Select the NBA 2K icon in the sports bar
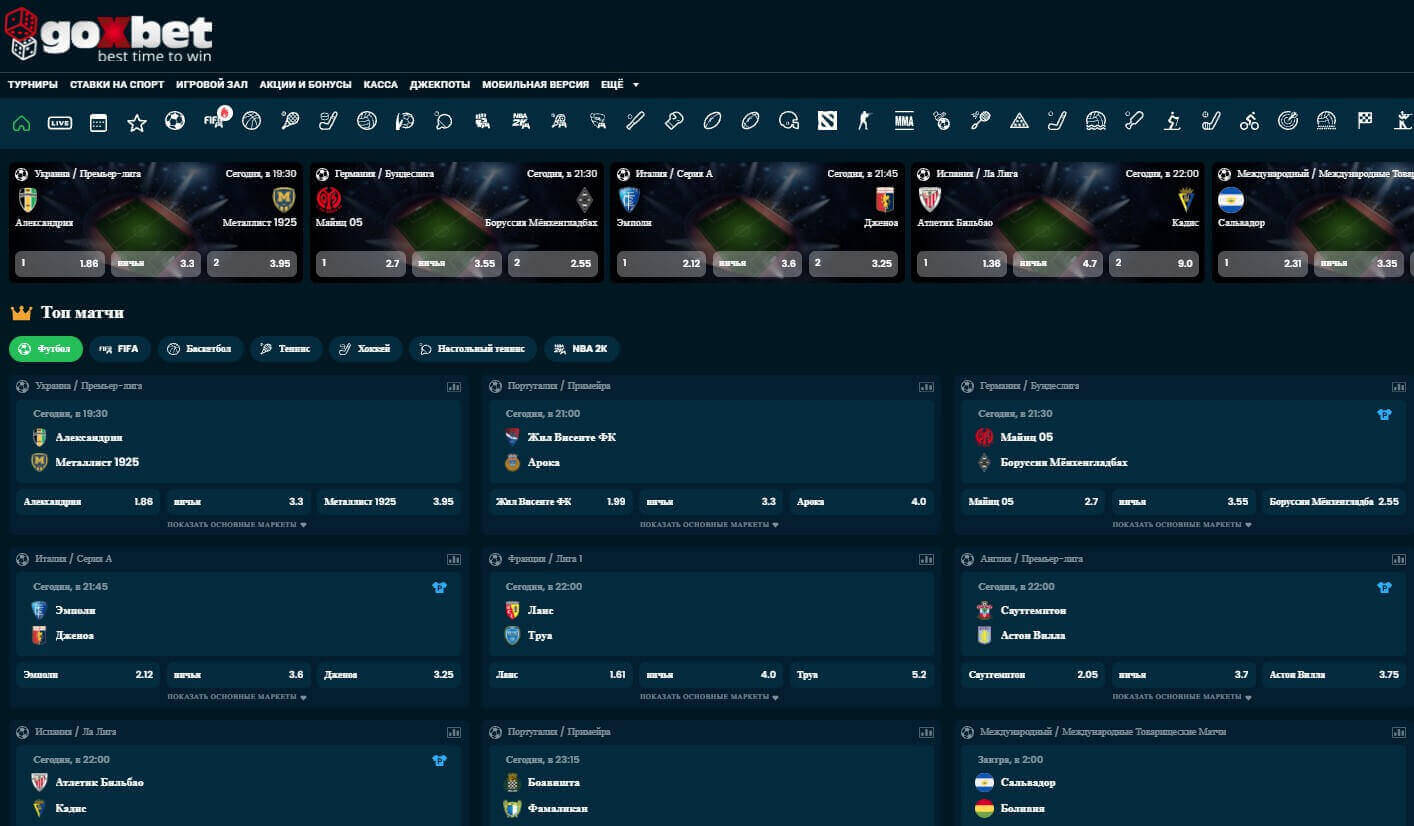The image size is (1414, 826). (520, 121)
